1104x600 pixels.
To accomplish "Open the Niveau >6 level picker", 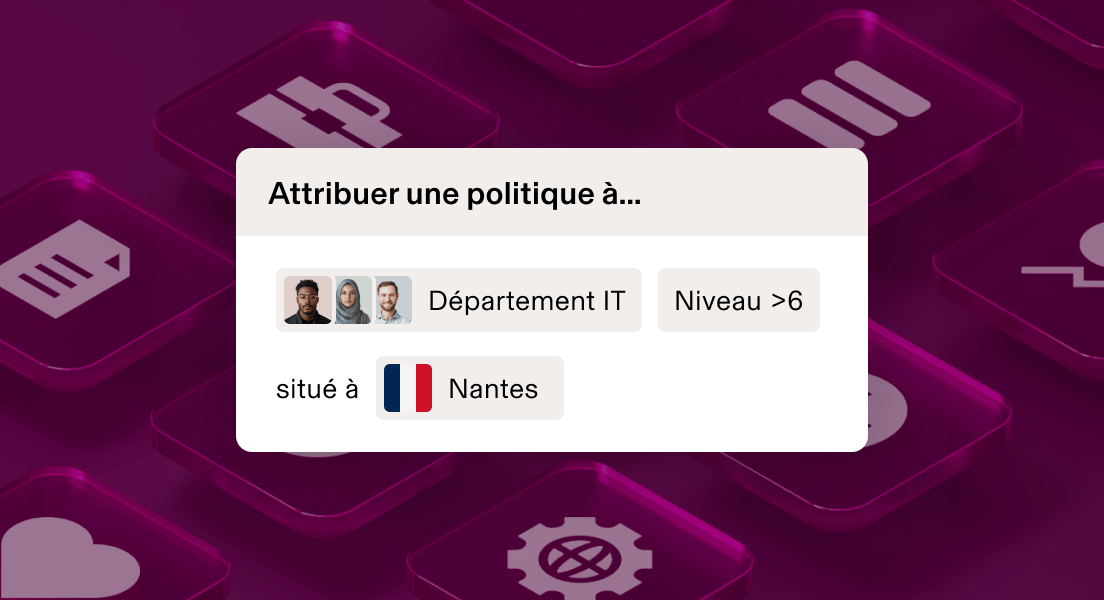I will tap(739, 300).
